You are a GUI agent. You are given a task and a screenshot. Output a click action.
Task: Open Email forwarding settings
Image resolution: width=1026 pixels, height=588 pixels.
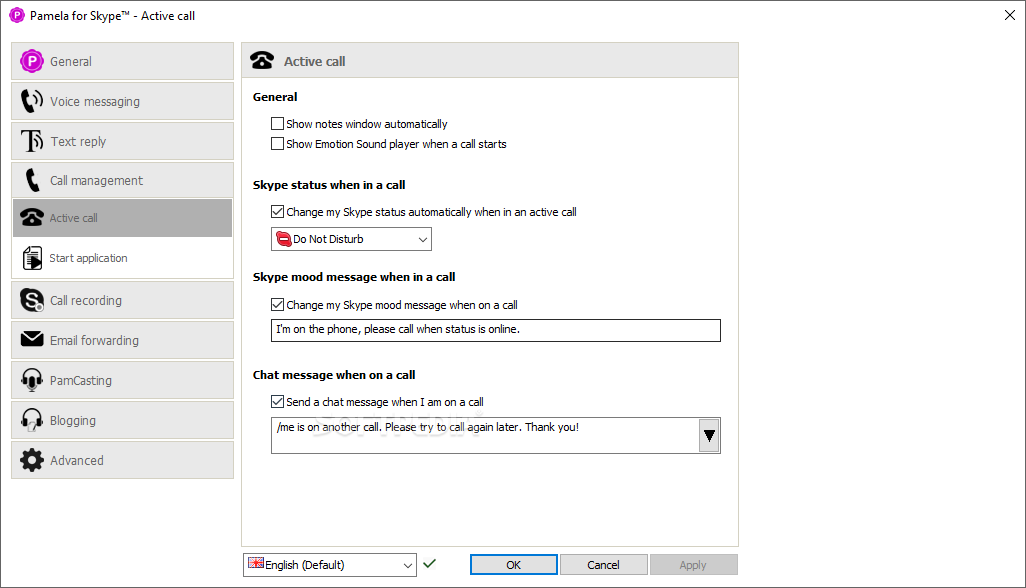pos(122,340)
